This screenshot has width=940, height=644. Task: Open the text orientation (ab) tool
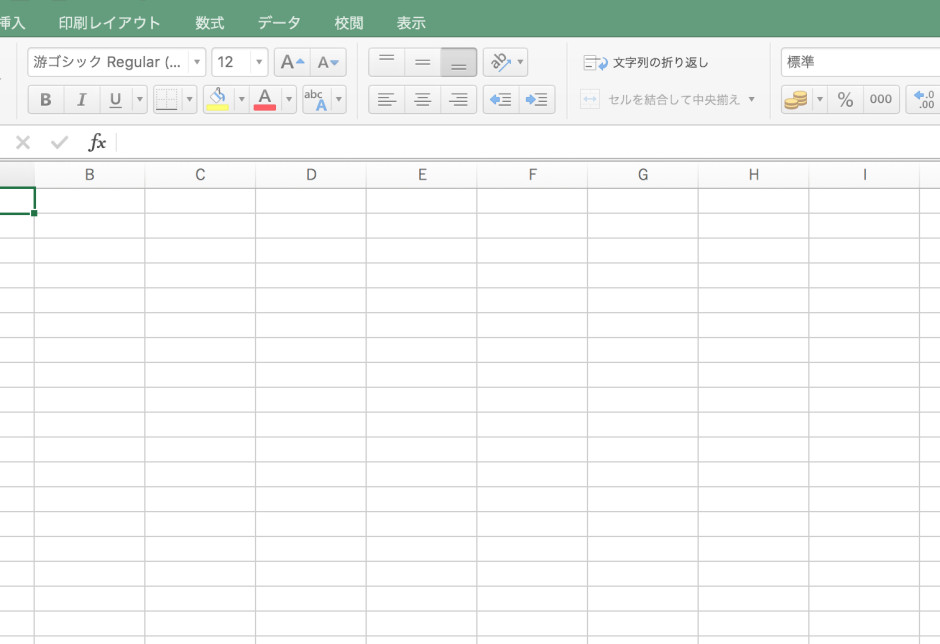[x=498, y=61]
